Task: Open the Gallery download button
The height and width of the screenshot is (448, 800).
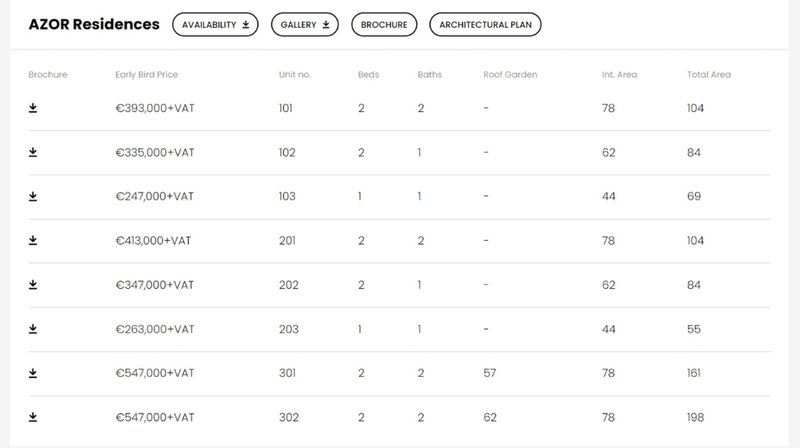Action: coord(305,24)
